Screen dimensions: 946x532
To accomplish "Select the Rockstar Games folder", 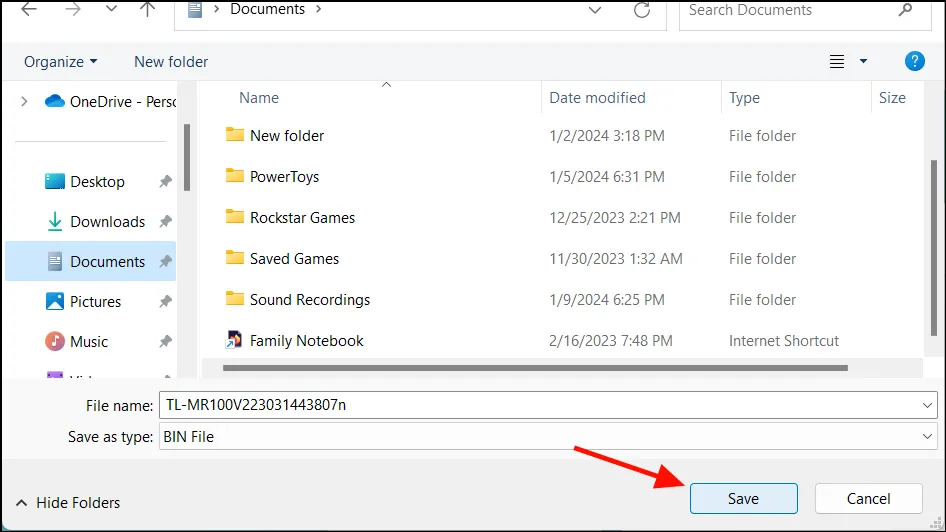I will point(302,218).
